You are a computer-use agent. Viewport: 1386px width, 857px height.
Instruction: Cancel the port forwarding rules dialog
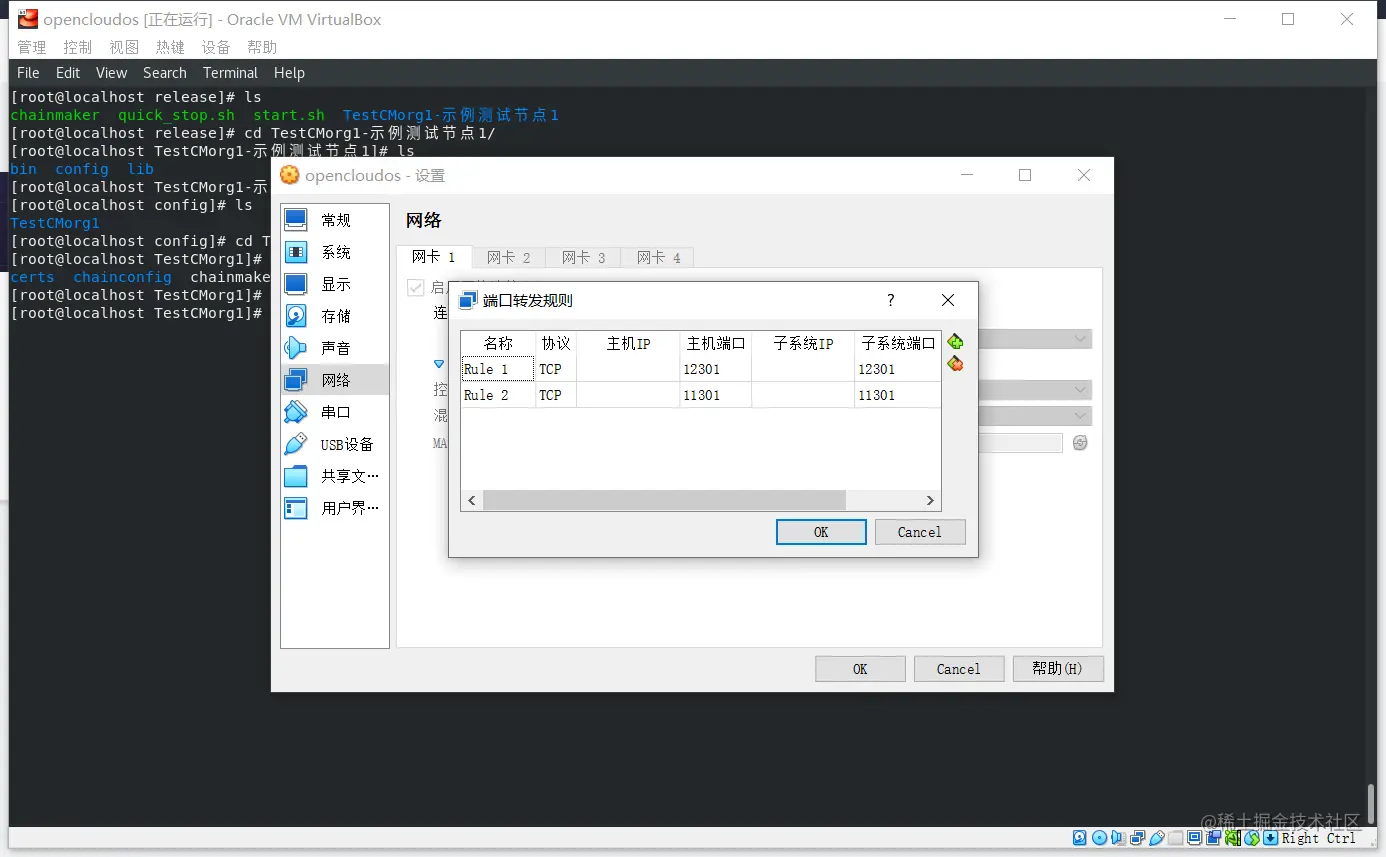[920, 532]
